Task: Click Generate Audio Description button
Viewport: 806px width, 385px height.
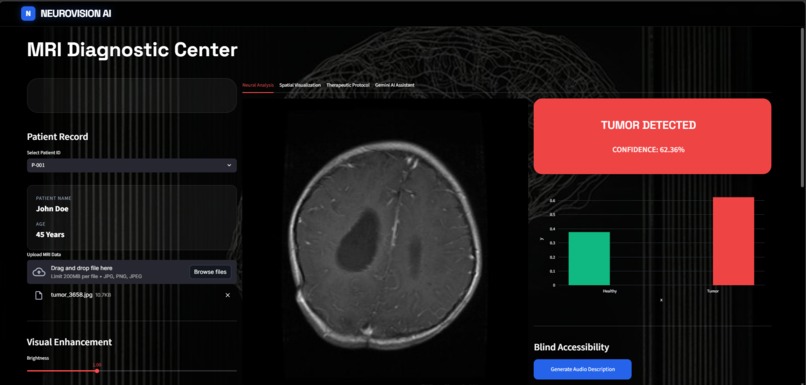Action: point(582,369)
